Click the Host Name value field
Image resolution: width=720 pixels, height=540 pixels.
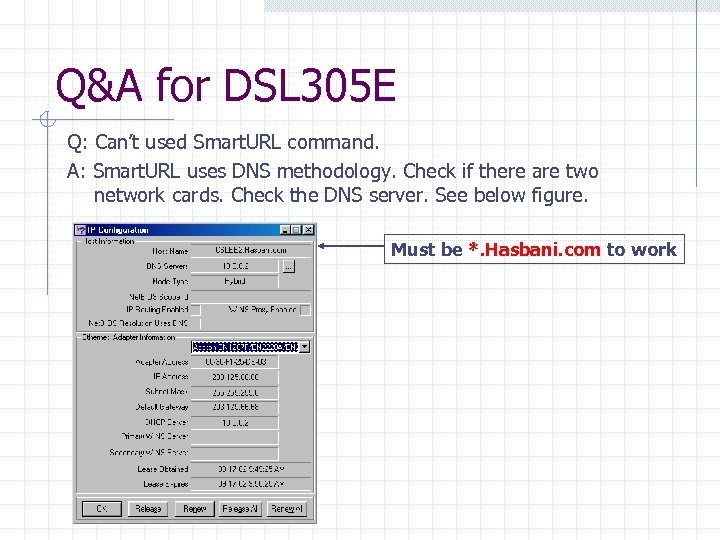251,251
